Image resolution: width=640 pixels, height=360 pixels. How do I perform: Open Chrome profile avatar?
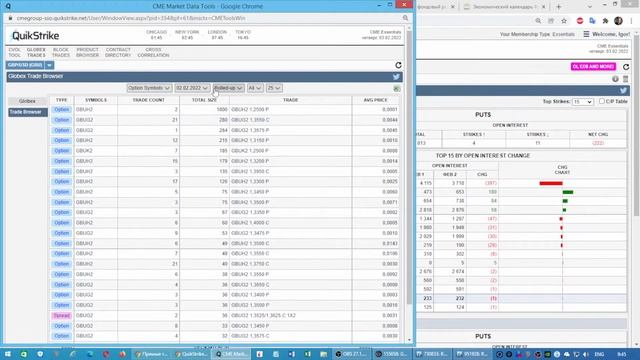click(x=618, y=21)
